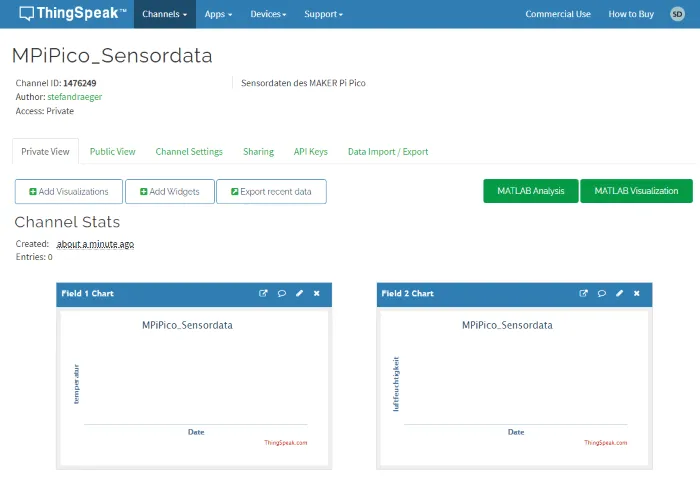Open the Devices dropdown menu
This screenshot has height=481, width=700.
pyautogui.click(x=268, y=14)
